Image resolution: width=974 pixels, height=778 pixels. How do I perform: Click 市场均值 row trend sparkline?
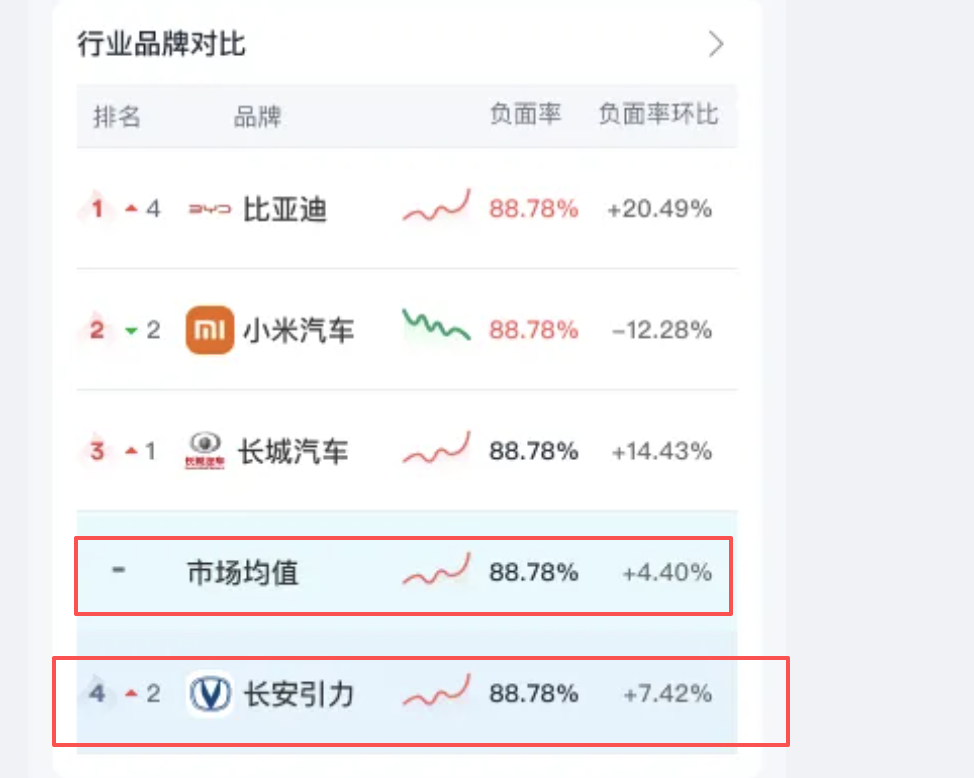(x=437, y=569)
